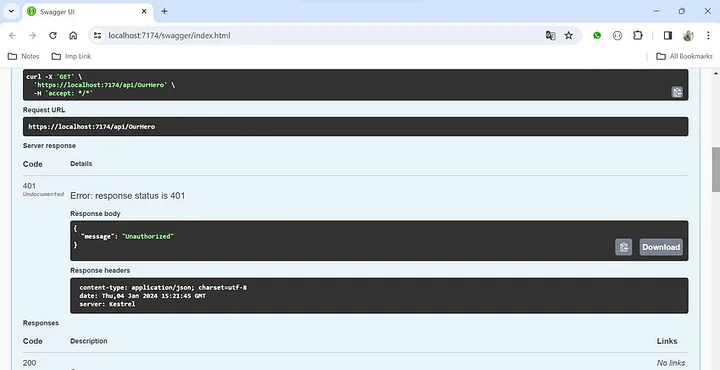Open the All Bookmarks folder
This screenshot has height=370, width=720.
point(685,56)
